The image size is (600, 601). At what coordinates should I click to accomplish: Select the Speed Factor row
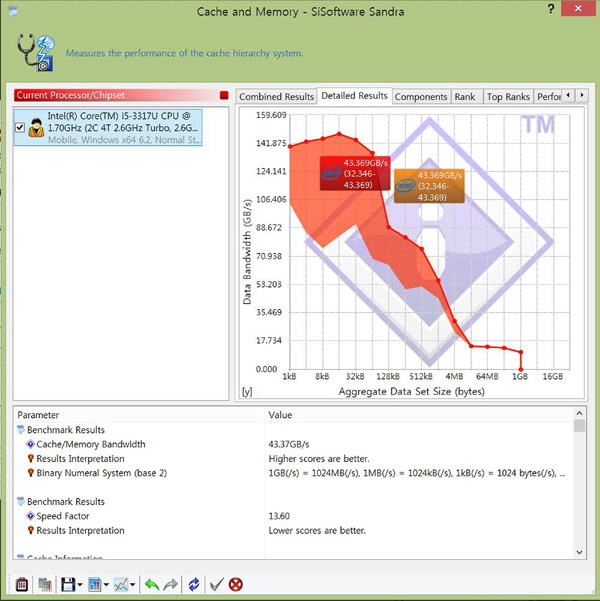pyautogui.click(x=293, y=516)
